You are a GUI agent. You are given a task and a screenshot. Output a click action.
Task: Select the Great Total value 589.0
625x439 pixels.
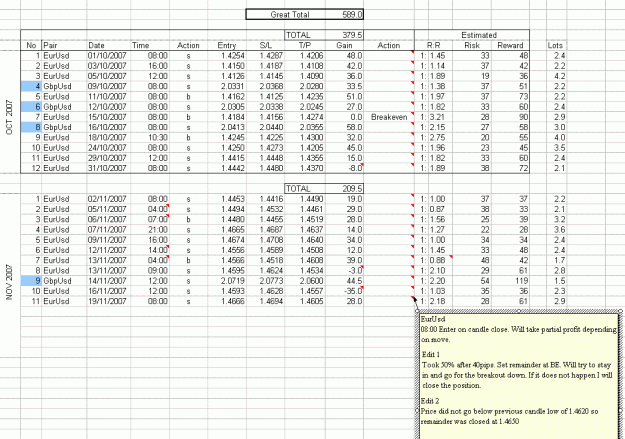coord(344,15)
